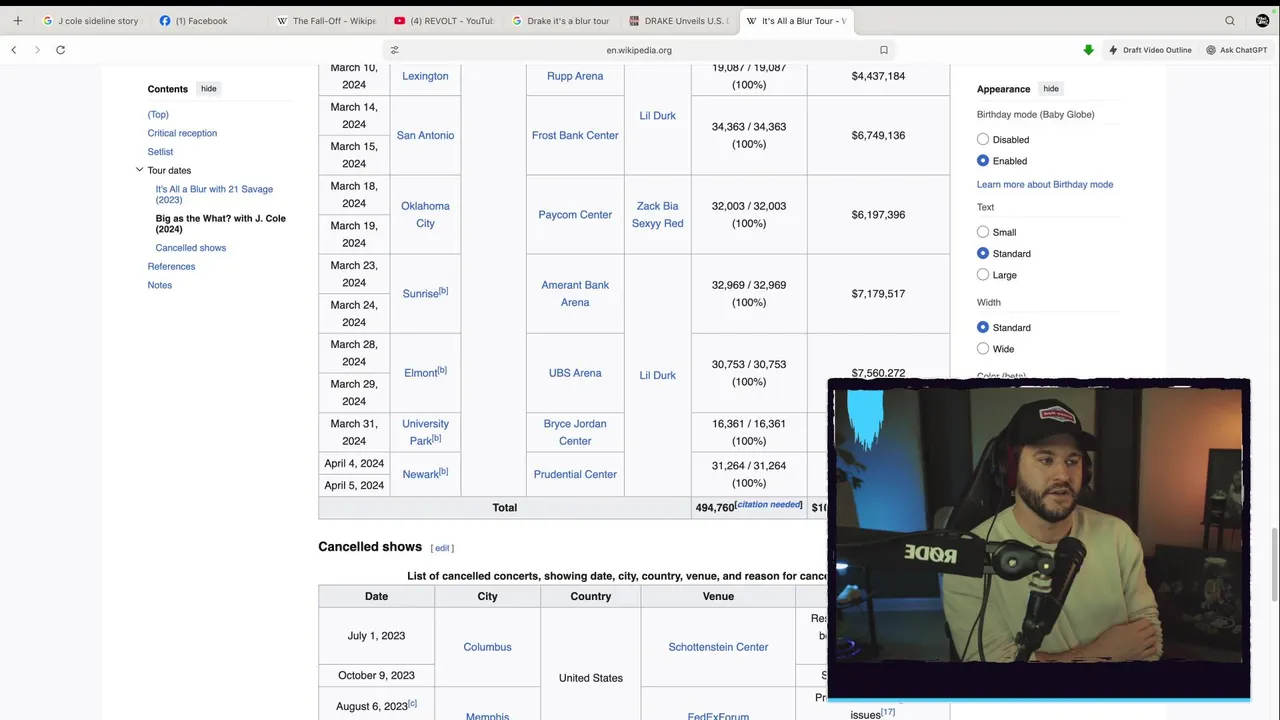Open site settings icon in address bar

394,50
